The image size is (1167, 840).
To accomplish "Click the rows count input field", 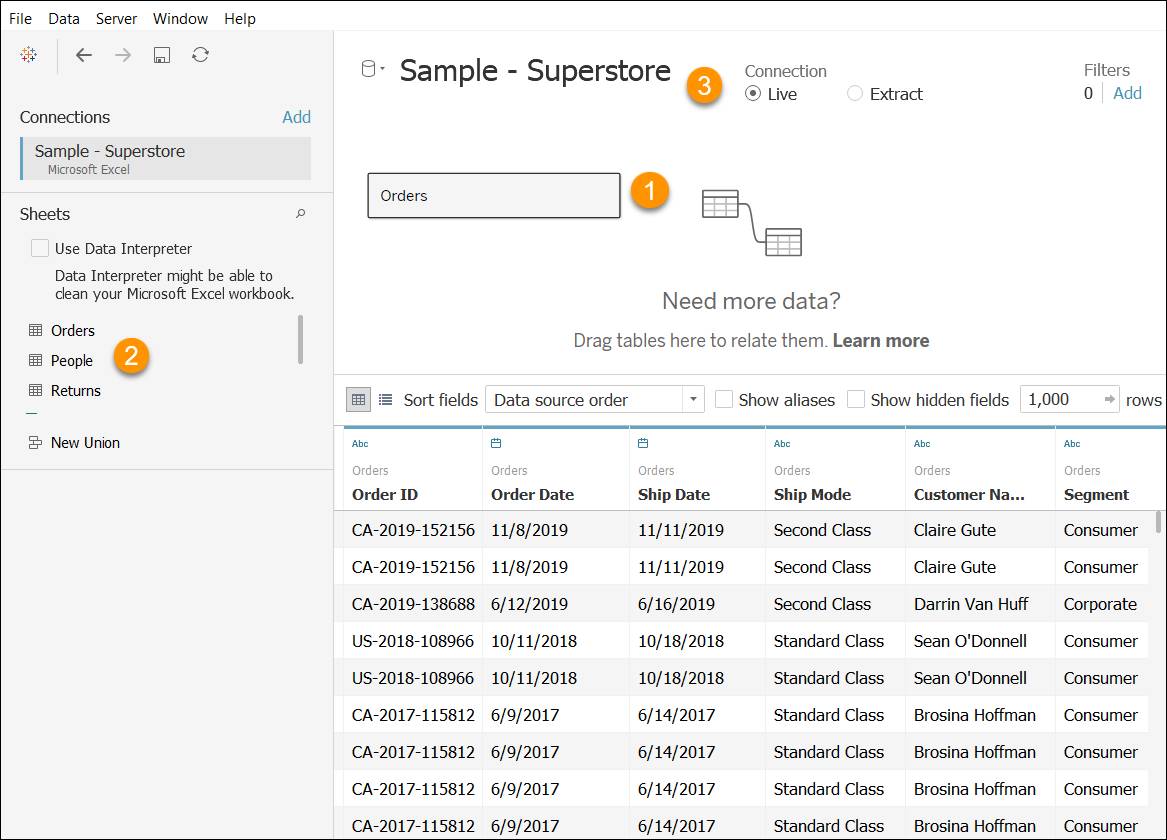I will 1070,400.
